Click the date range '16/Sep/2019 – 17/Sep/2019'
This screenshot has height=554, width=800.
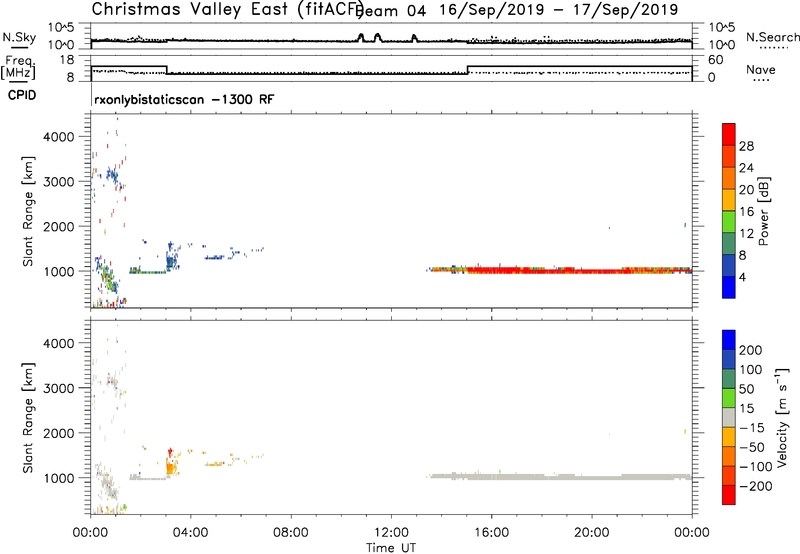point(559,10)
